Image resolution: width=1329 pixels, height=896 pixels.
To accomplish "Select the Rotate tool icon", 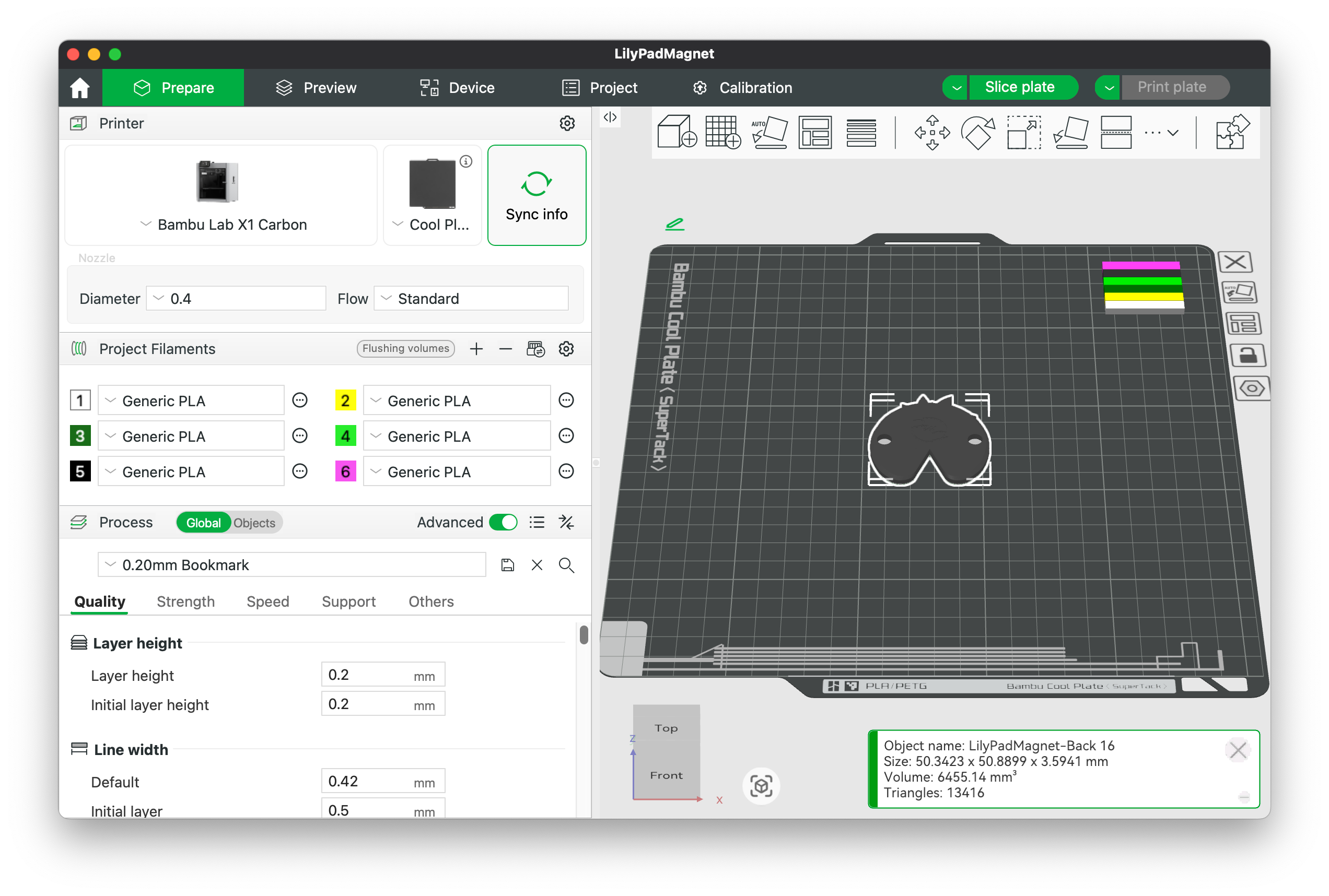I will point(977,132).
